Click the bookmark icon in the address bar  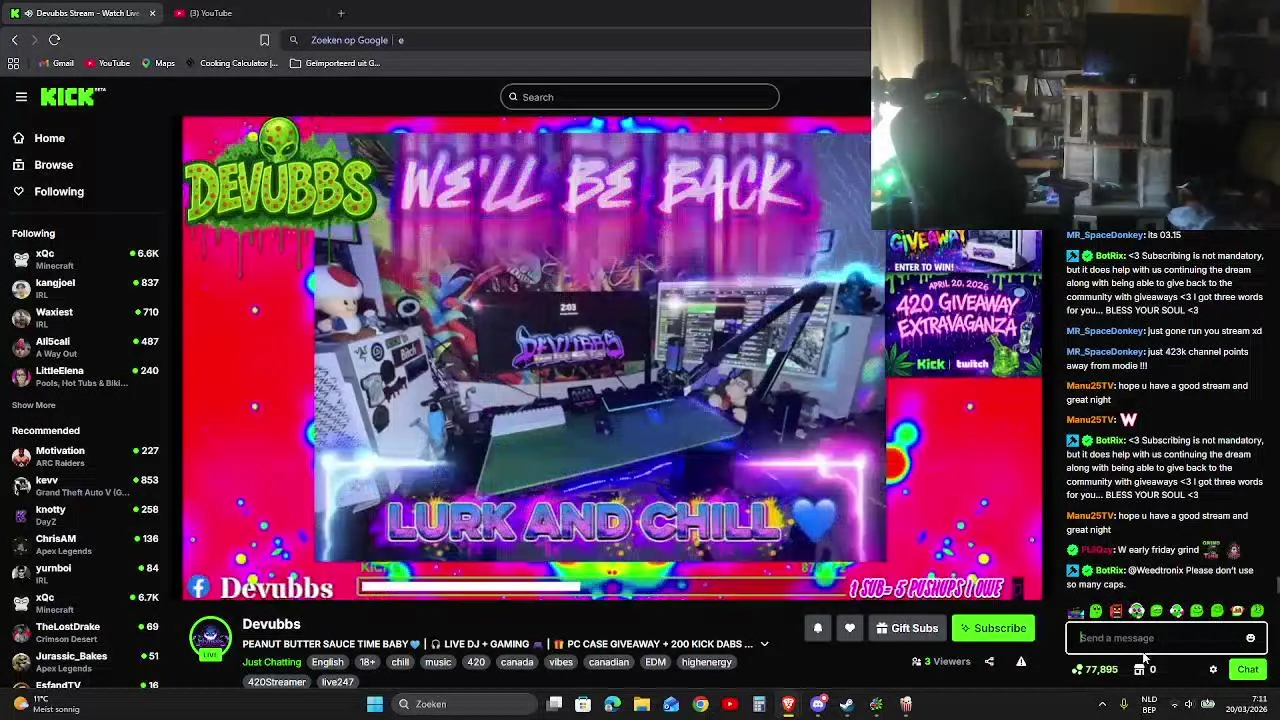coord(264,40)
